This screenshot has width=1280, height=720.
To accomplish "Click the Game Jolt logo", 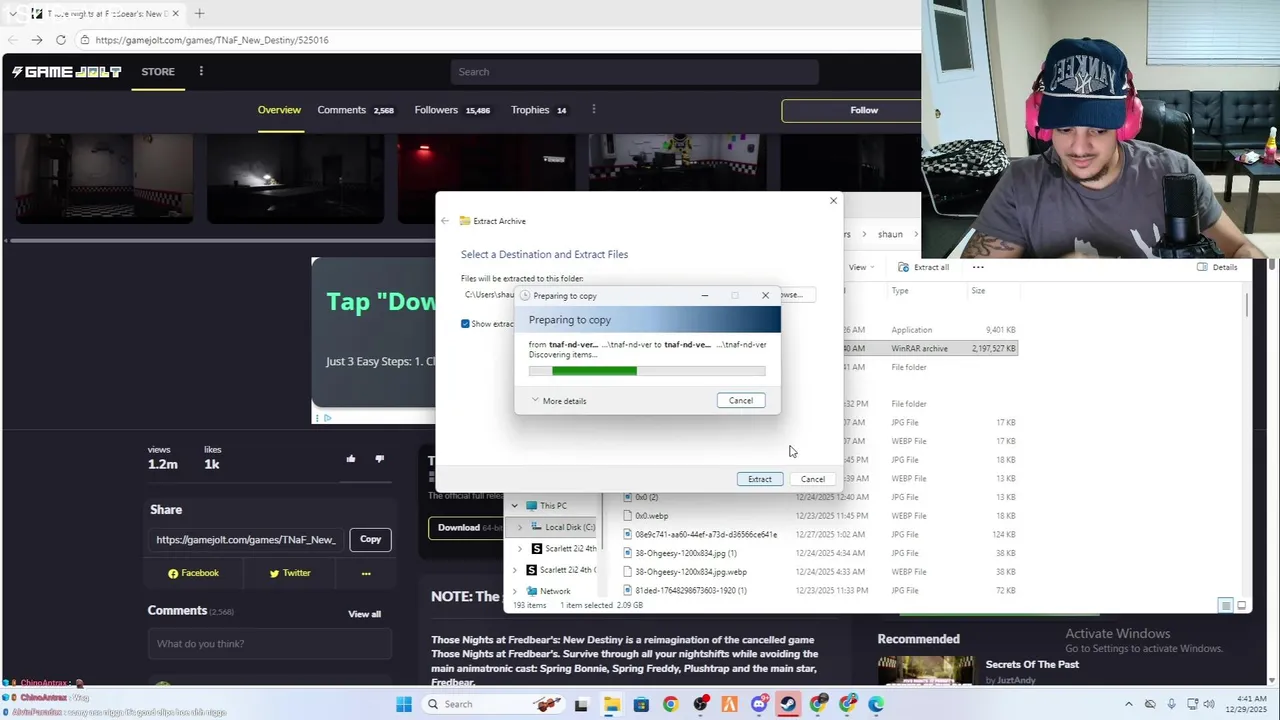I will (x=66, y=72).
